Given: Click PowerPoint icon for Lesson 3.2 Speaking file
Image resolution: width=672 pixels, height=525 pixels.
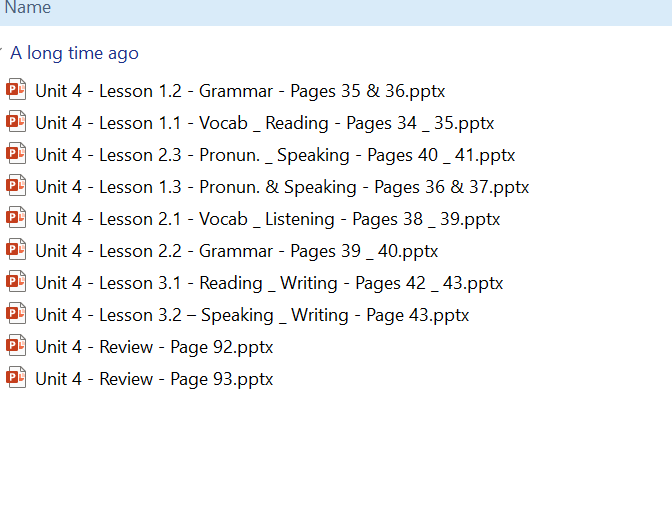Looking at the screenshot, I should (16, 315).
